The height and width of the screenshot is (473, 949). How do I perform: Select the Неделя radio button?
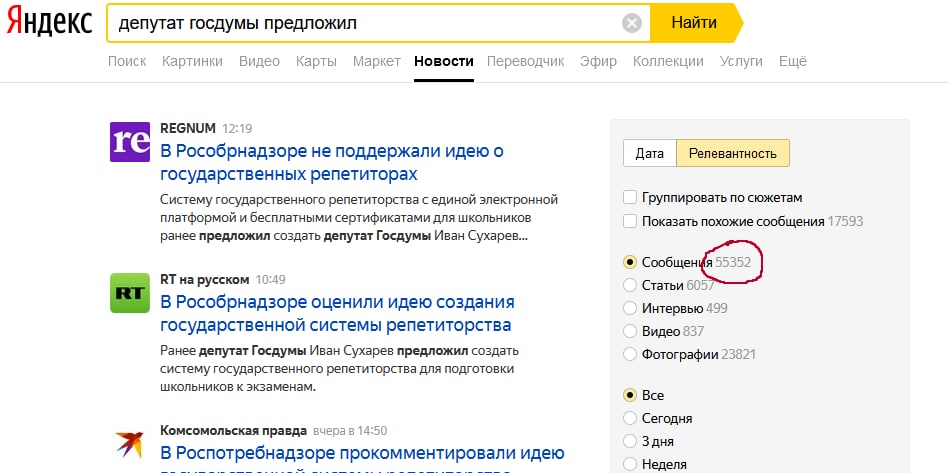630,465
